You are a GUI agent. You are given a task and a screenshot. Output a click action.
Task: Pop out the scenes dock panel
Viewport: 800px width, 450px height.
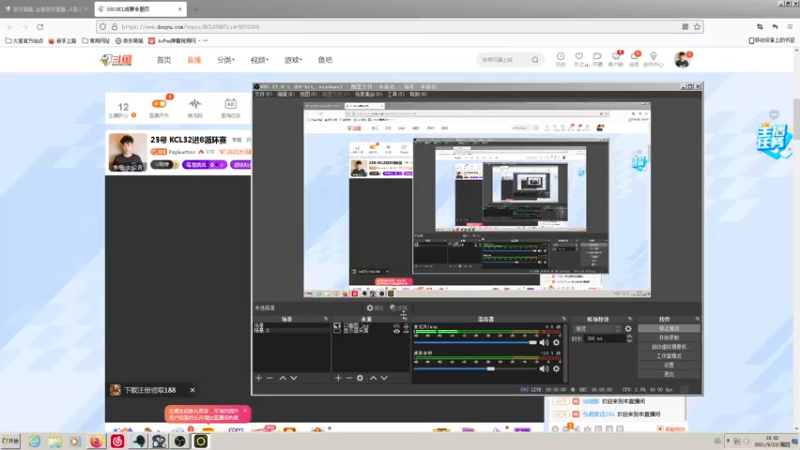pyautogui.click(x=326, y=319)
